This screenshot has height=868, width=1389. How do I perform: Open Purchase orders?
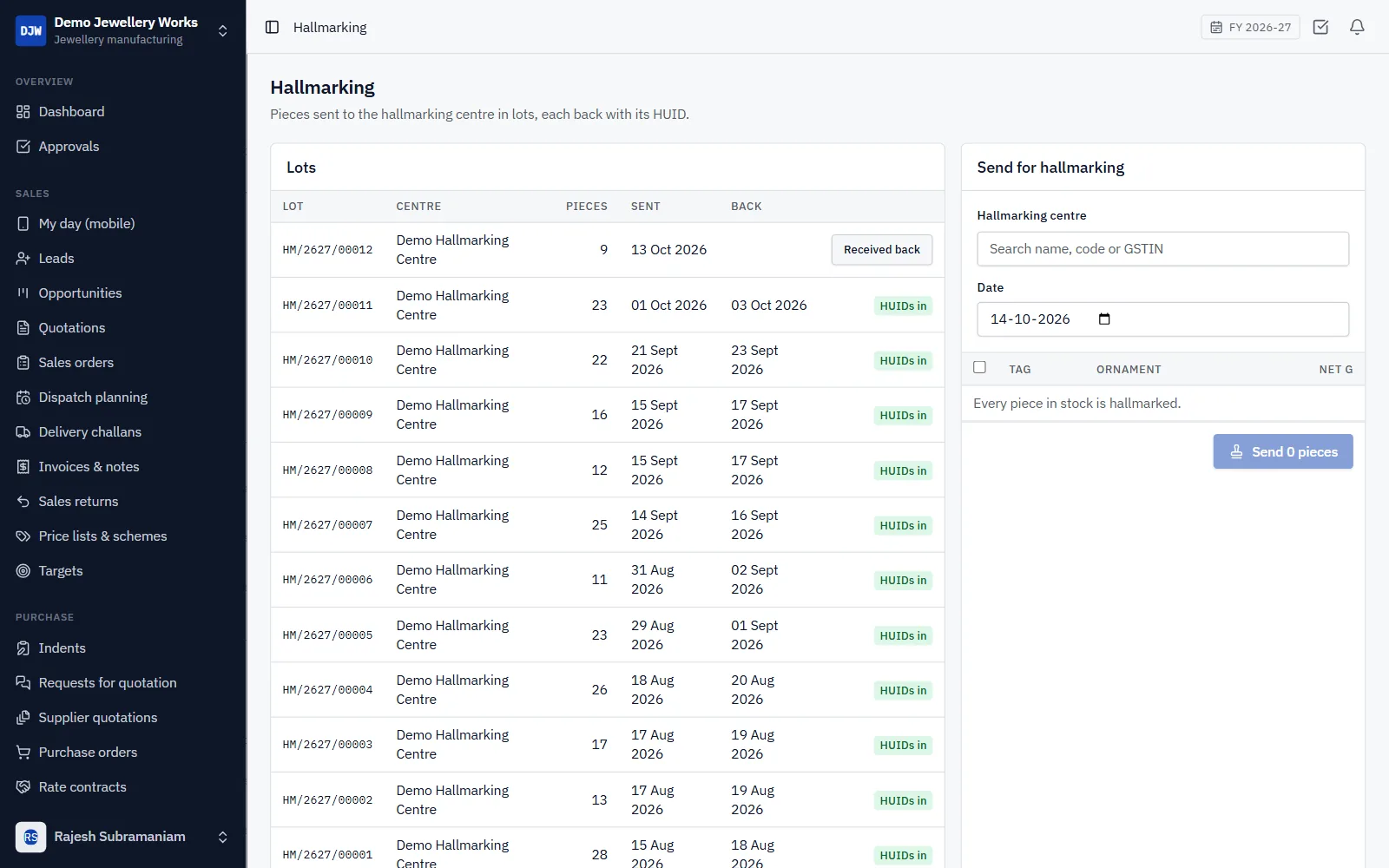point(122,753)
